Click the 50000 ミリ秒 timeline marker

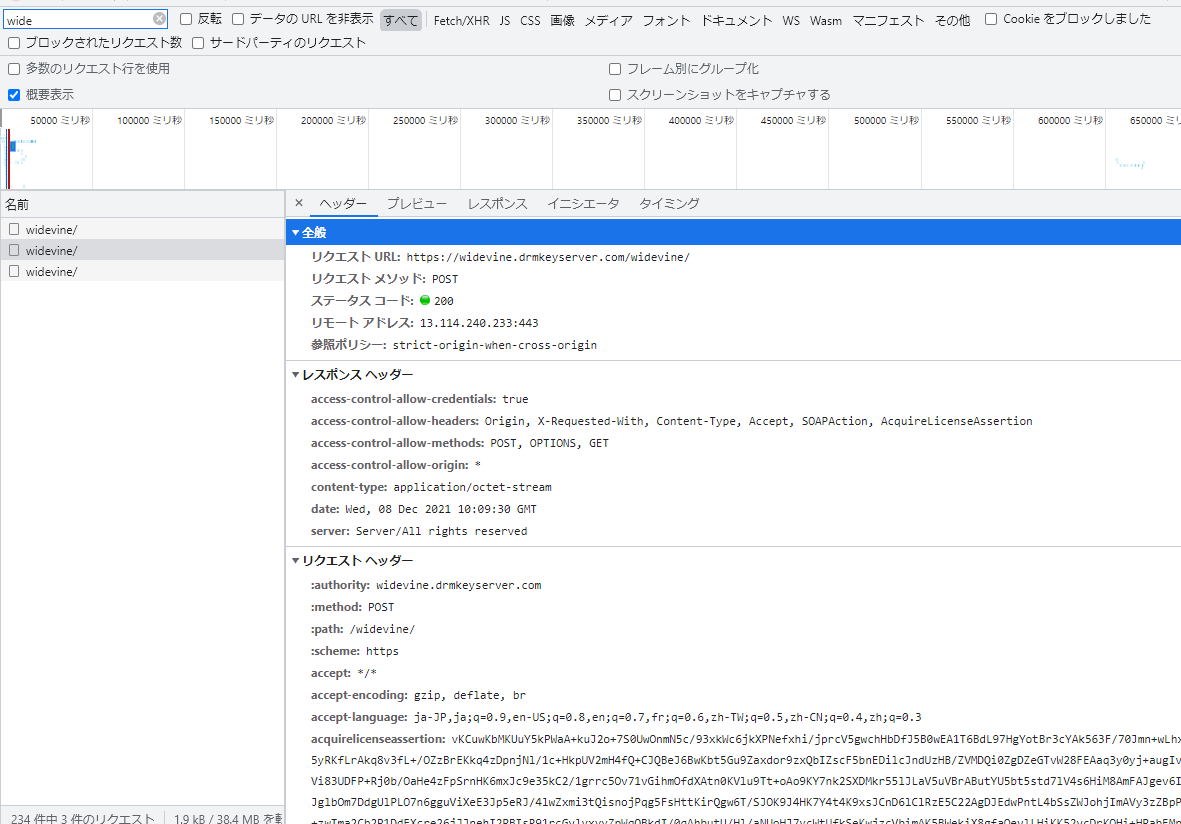[x=60, y=121]
